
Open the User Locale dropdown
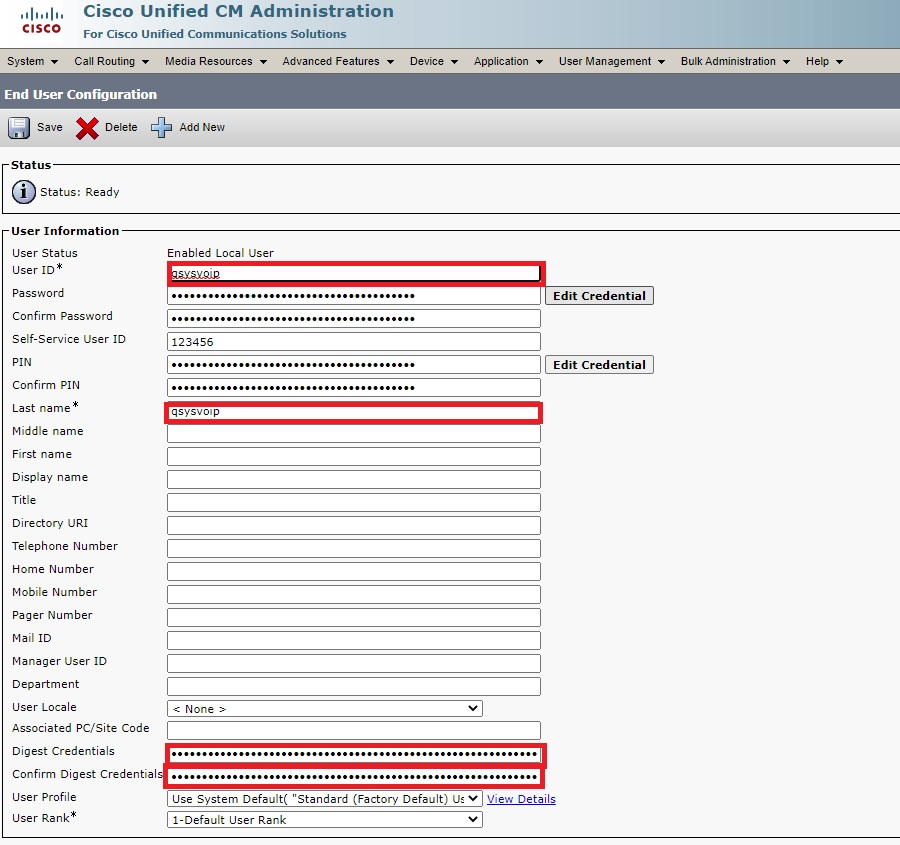pyautogui.click(x=324, y=709)
